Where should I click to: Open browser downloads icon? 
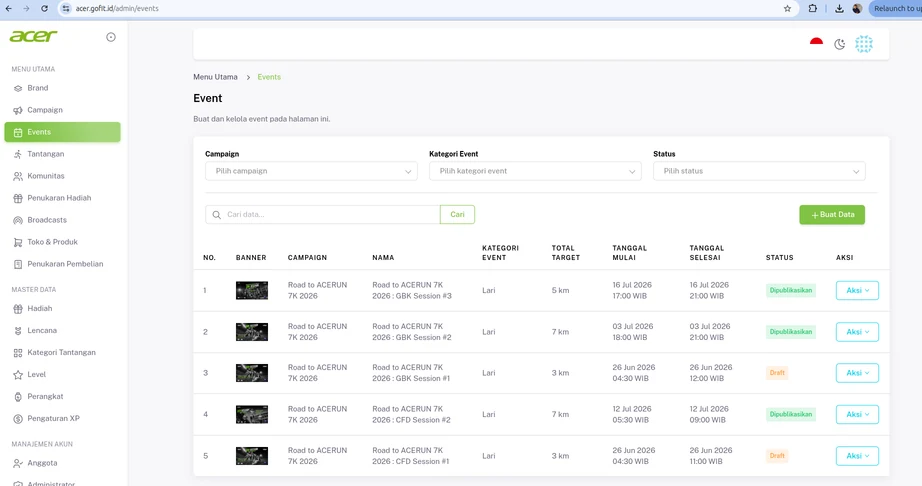(839, 8)
